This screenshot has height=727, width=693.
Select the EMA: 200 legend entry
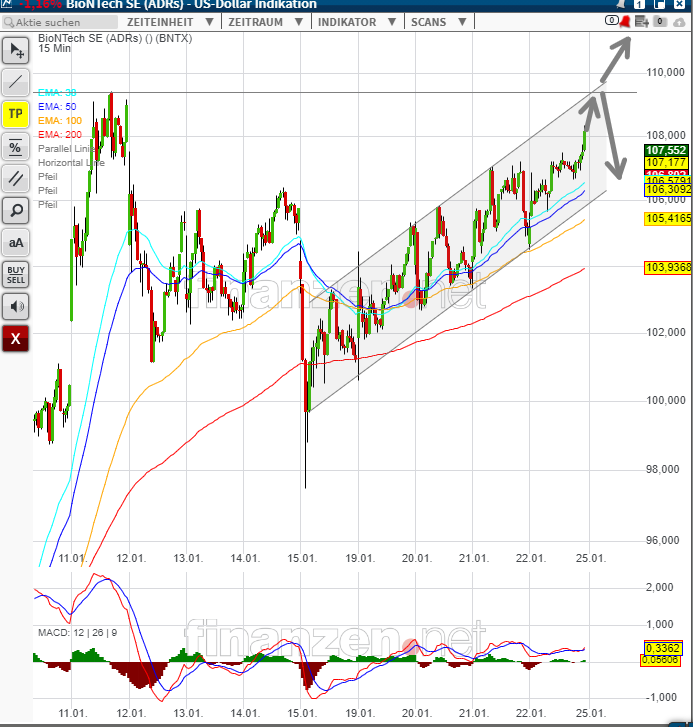coord(60,134)
